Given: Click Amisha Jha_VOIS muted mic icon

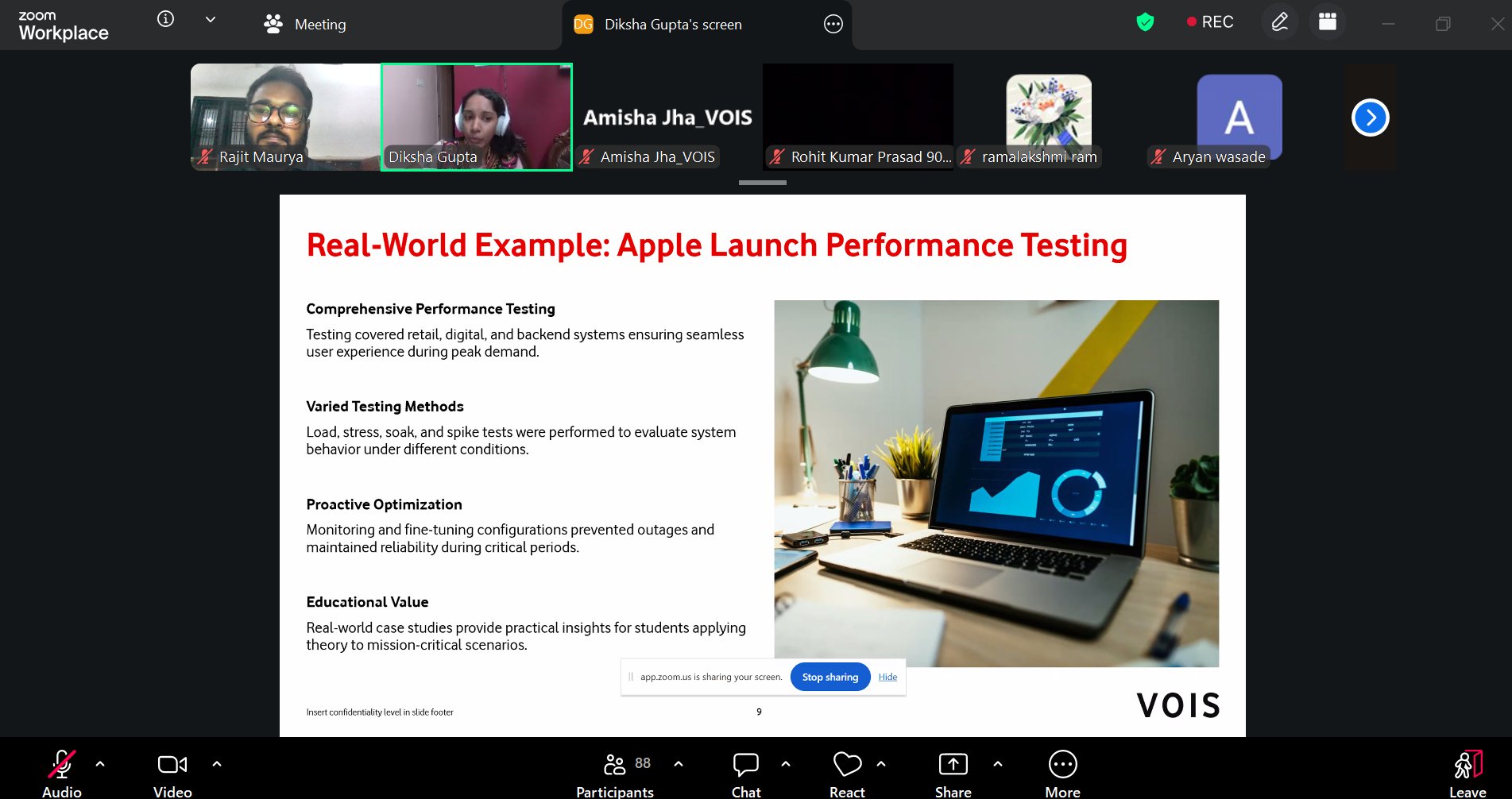Looking at the screenshot, I should 586,157.
